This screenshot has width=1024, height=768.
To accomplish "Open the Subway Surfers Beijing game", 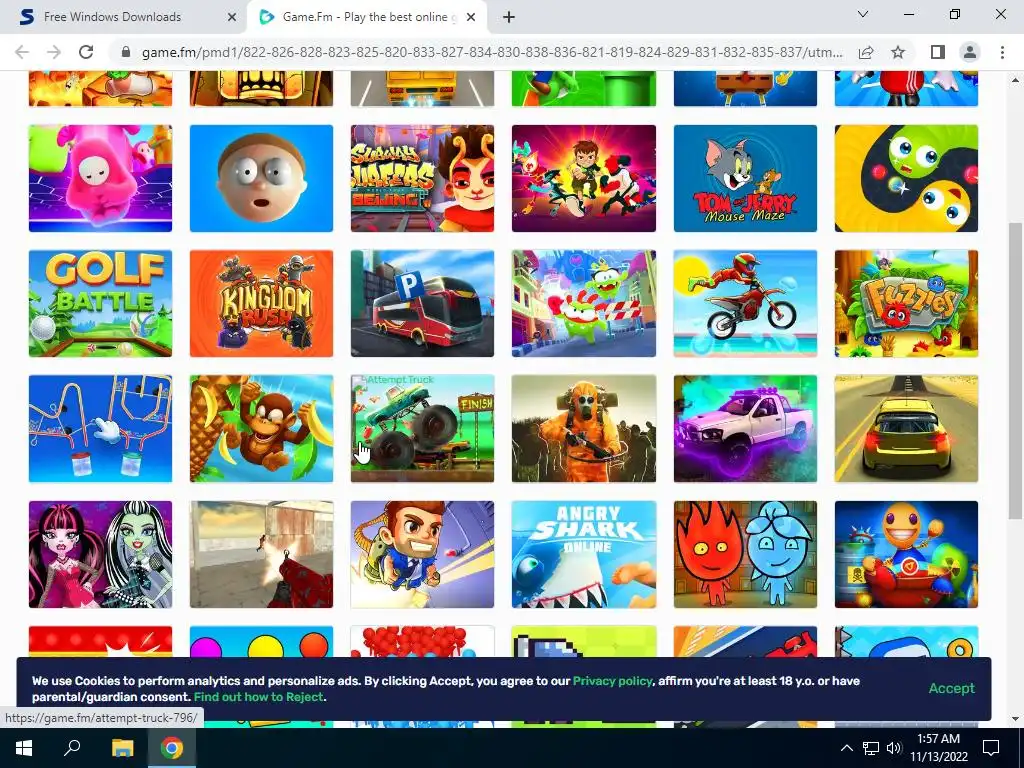I will [x=423, y=178].
